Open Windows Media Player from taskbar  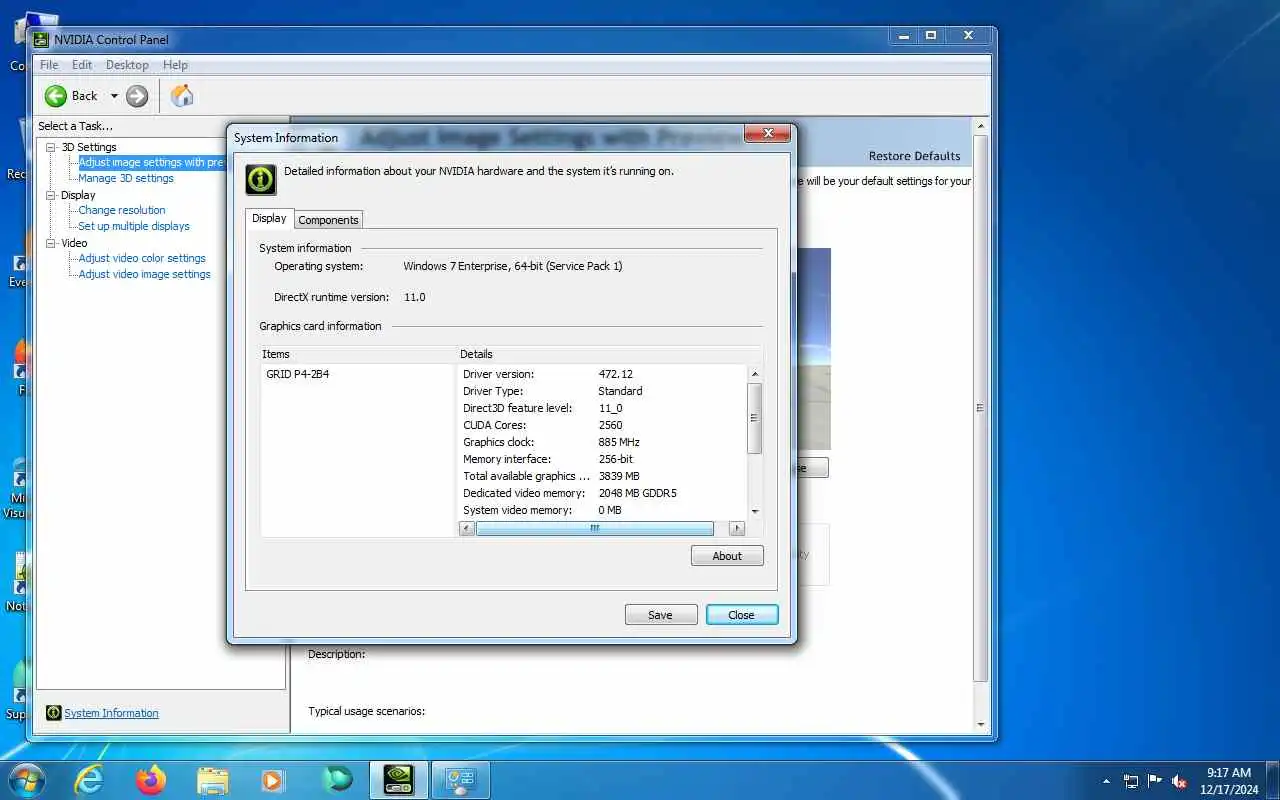pos(271,780)
